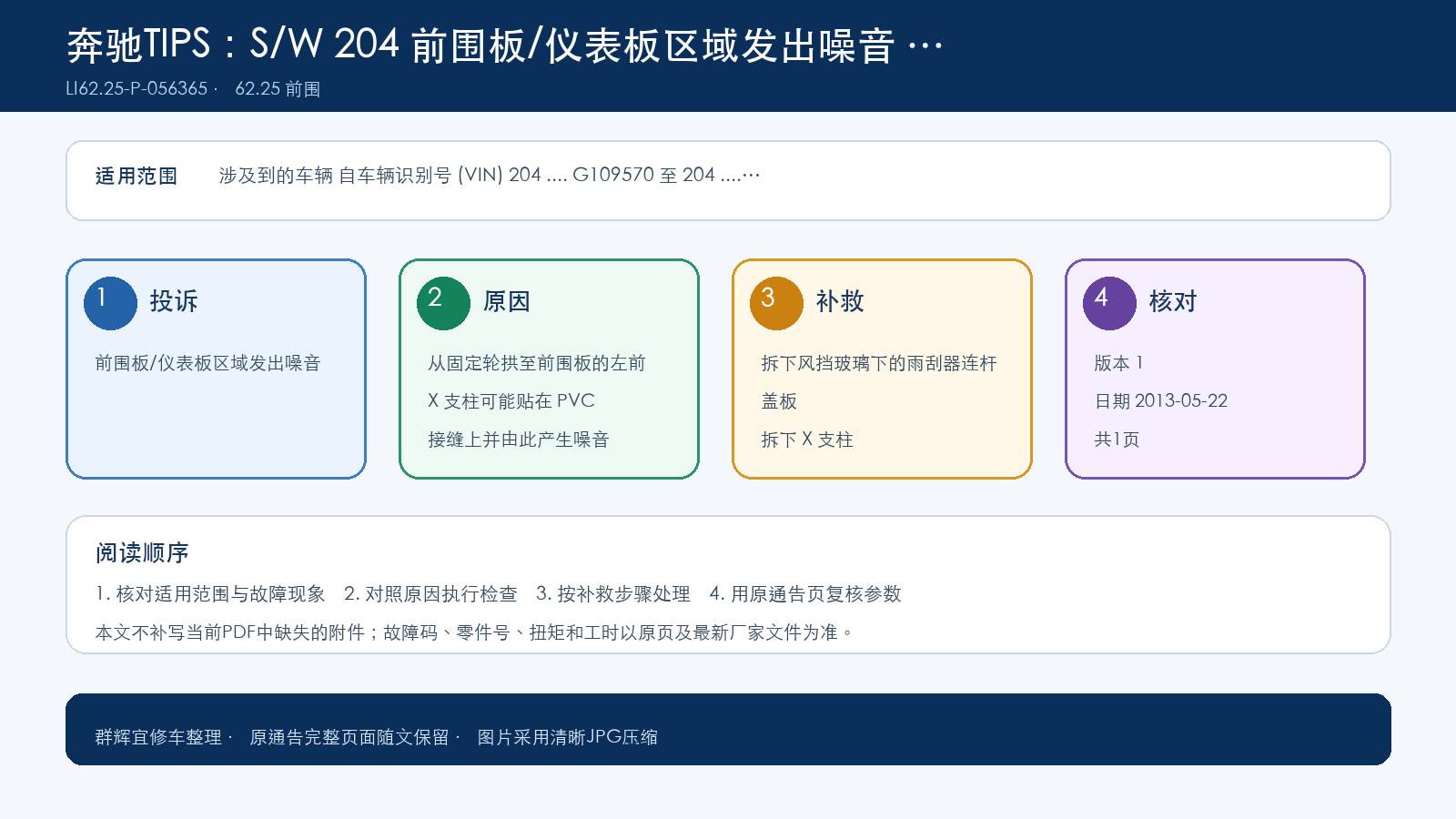Click the 阅读顺序 heading
This screenshot has width=1456, height=819.
142,552
